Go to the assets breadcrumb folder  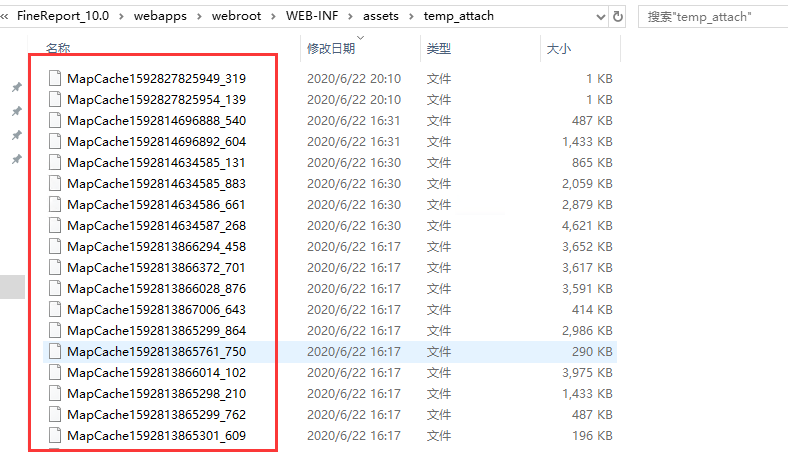click(x=381, y=16)
